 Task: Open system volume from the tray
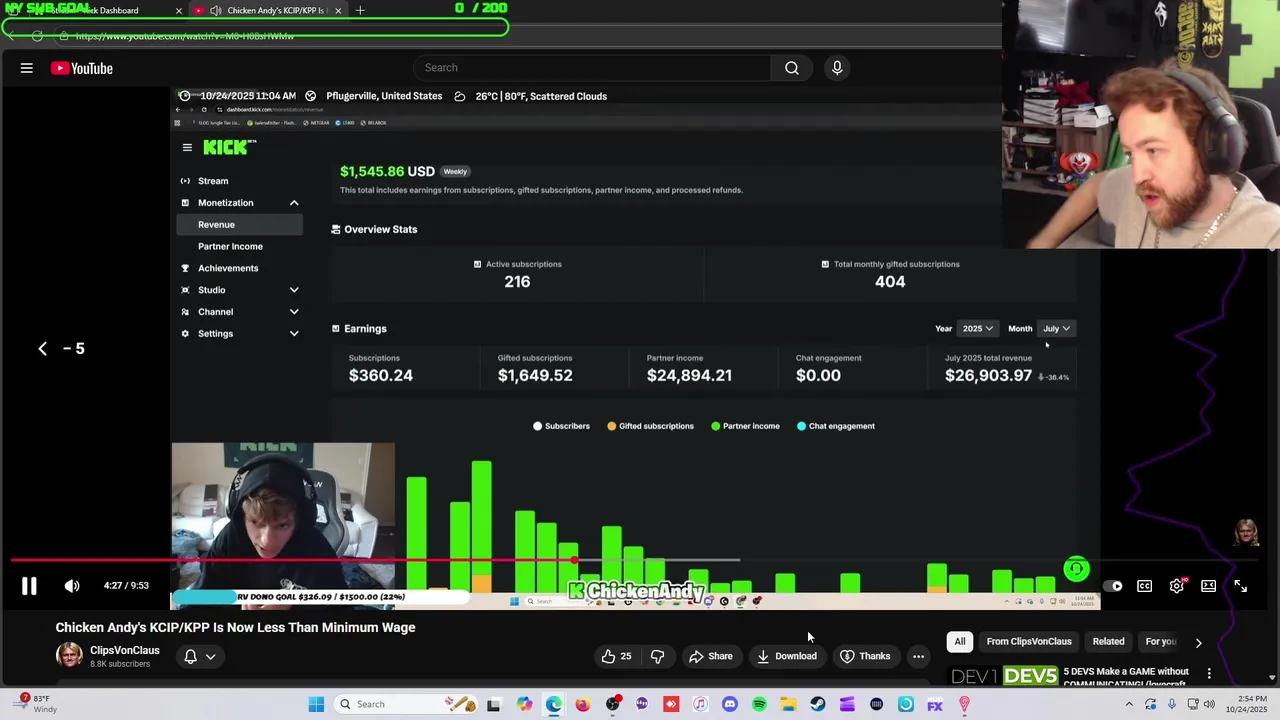click(x=1211, y=704)
